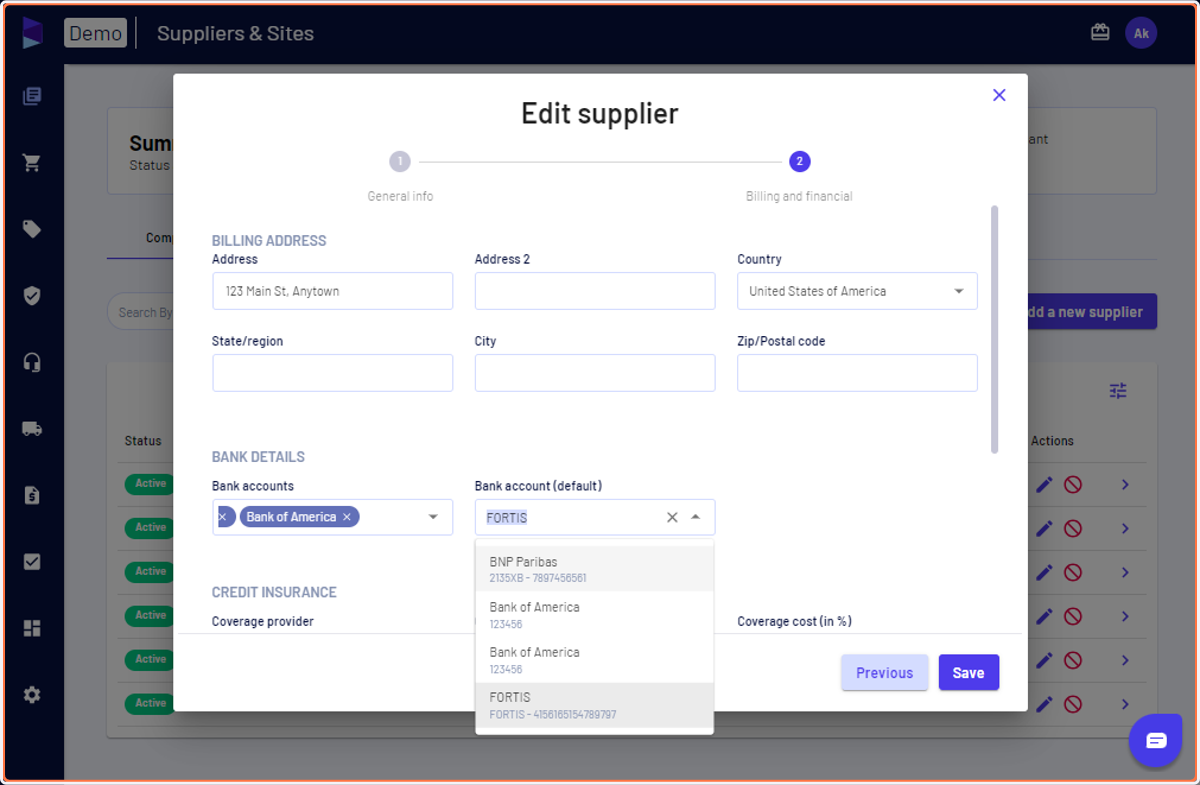Open the Ak user avatar menu
Screen dimensions: 1200x785
coord(1141,33)
